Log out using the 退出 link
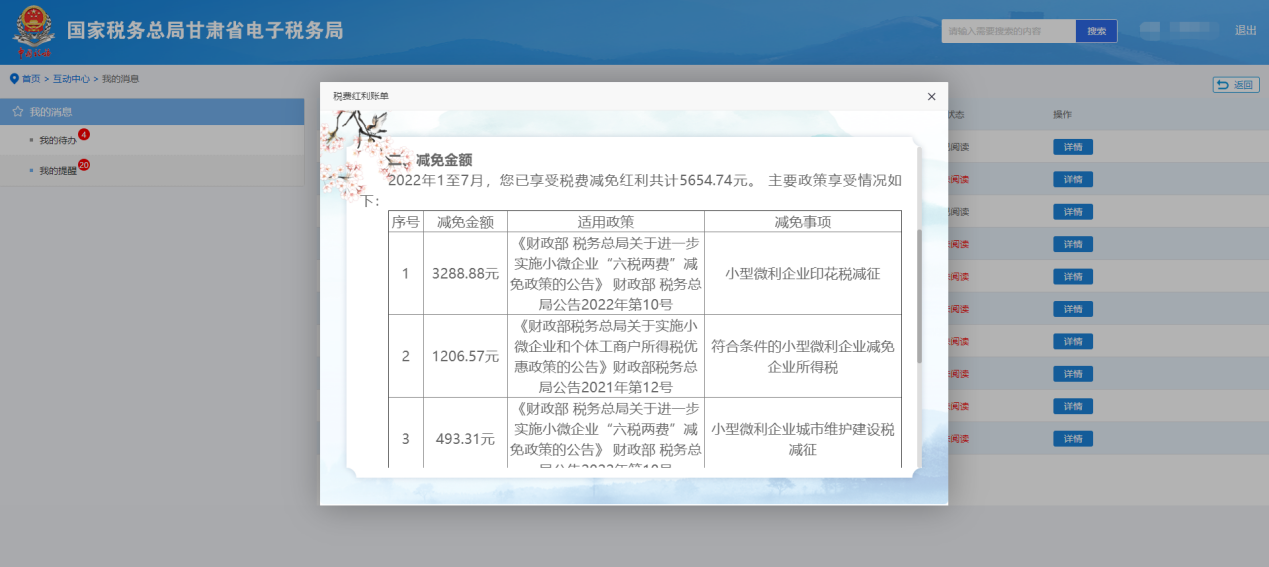The image size is (1269, 567). 1245,31
